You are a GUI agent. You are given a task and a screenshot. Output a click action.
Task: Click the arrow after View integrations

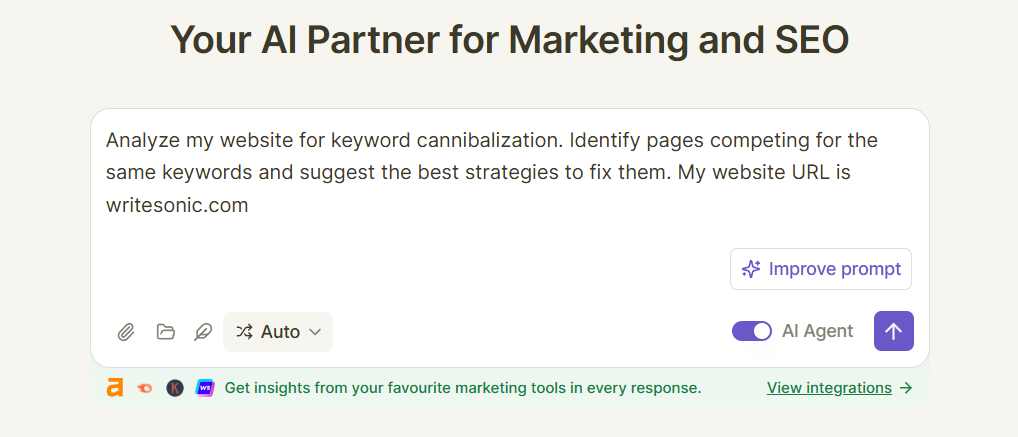pos(906,388)
